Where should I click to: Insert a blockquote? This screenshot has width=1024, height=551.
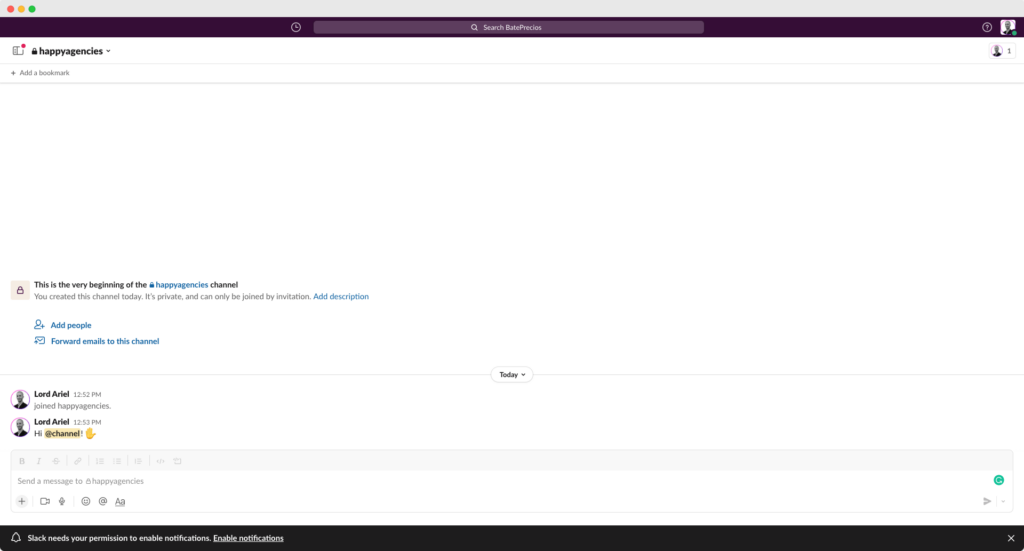pos(138,461)
